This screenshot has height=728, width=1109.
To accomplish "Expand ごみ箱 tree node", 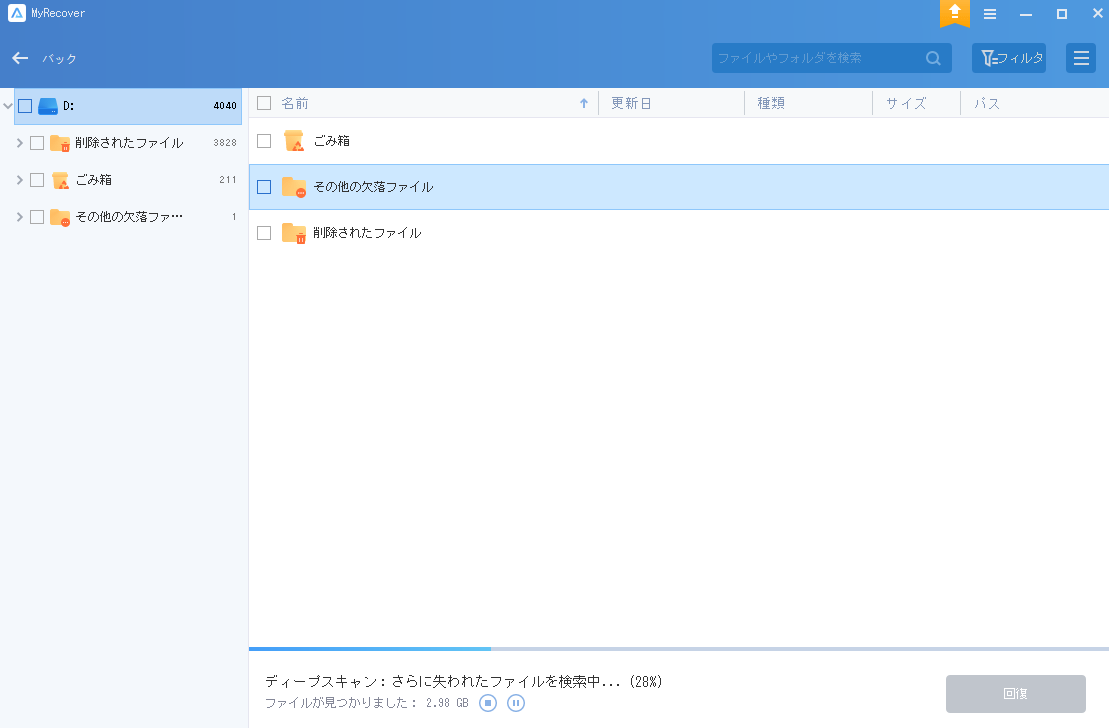I will [x=20, y=180].
